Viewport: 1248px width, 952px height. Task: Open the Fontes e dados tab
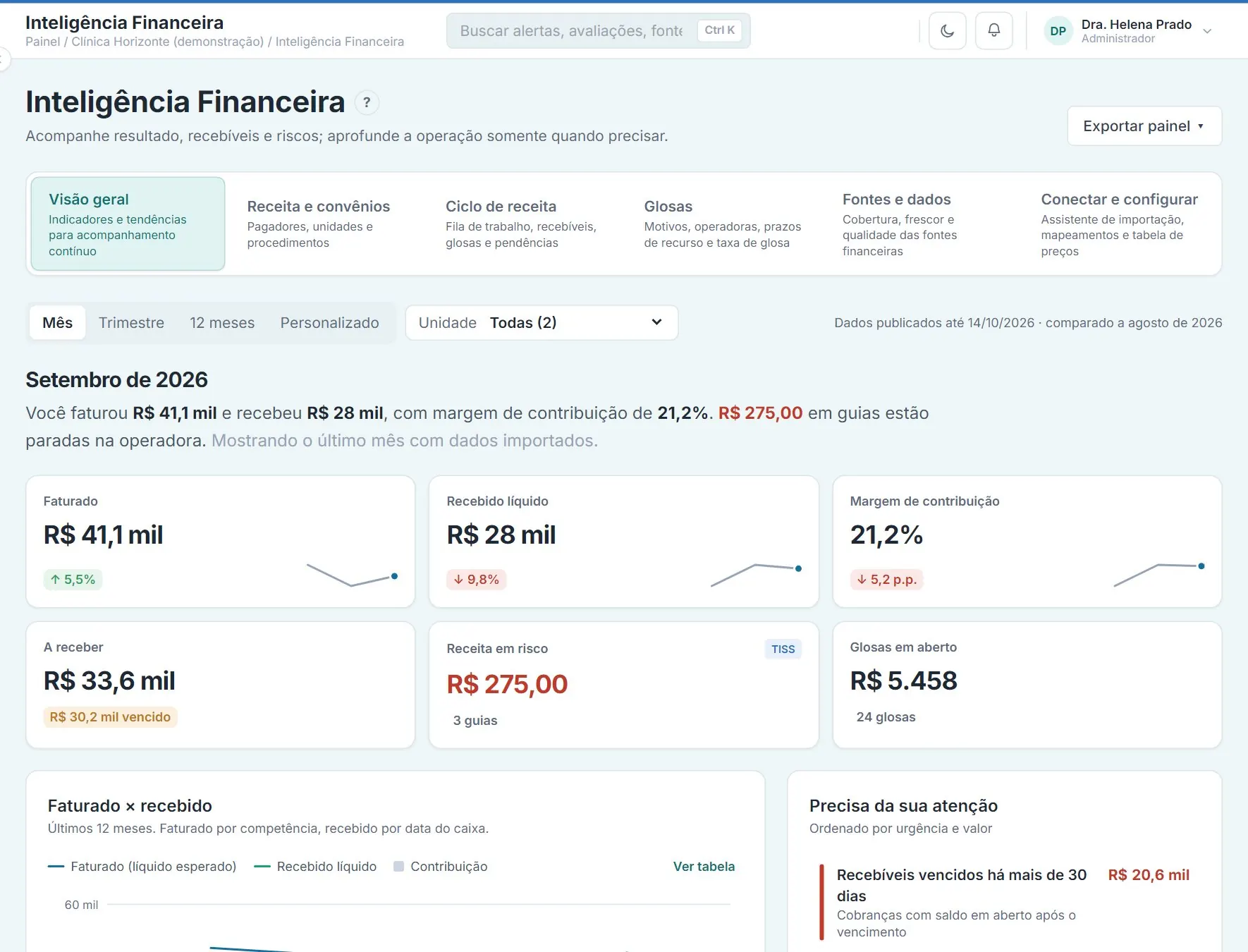(922, 224)
